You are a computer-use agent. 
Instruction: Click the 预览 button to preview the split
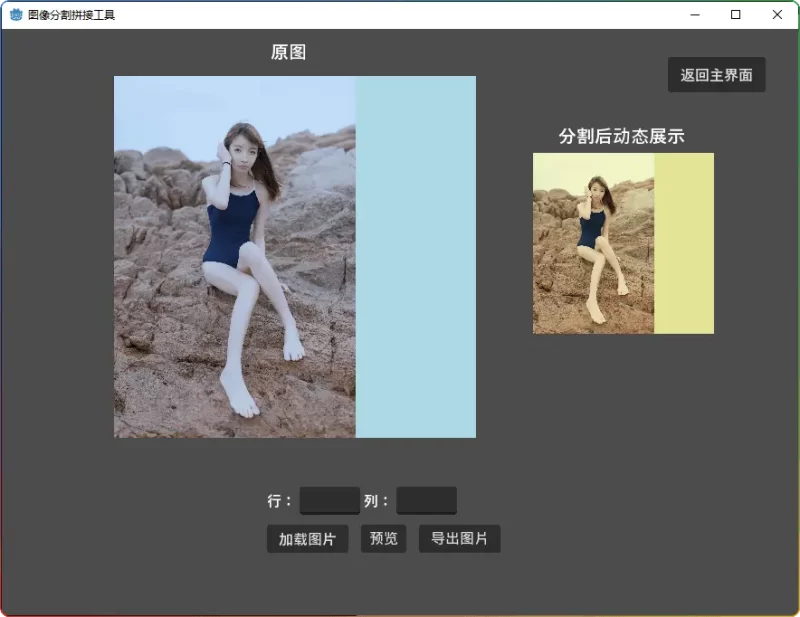[x=383, y=538]
